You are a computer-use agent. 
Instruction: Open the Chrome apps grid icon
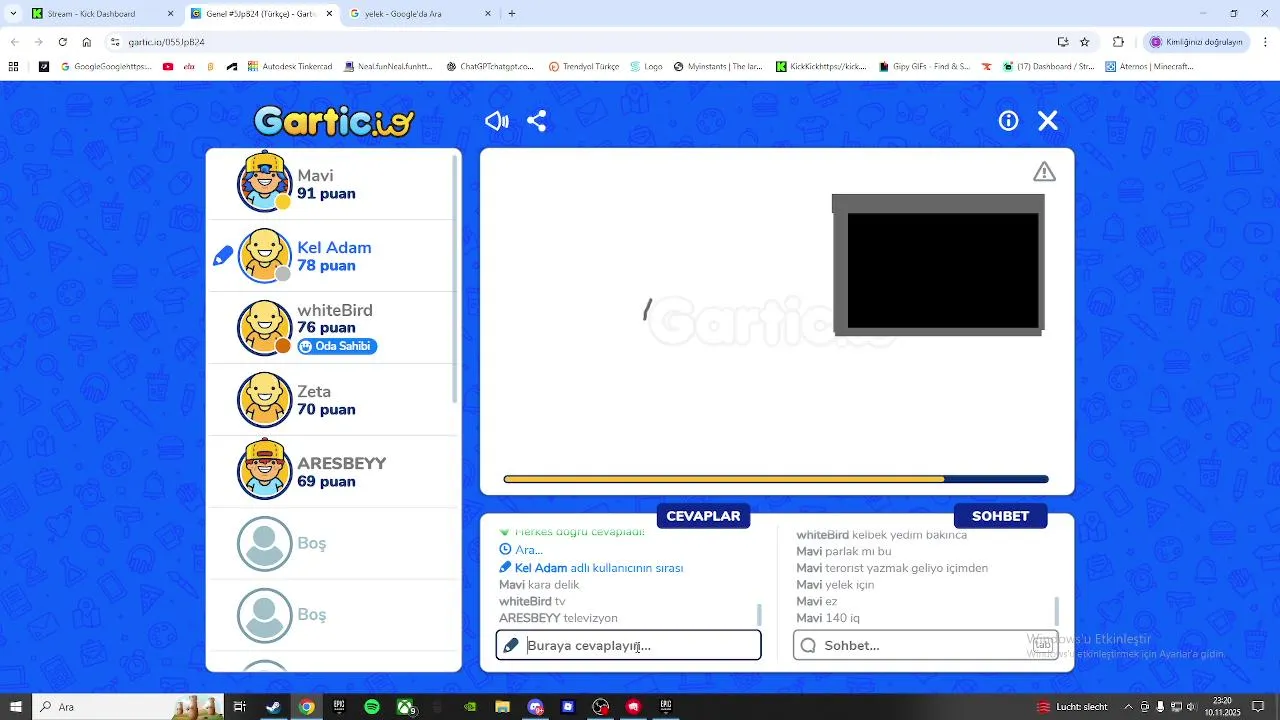point(13,67)
